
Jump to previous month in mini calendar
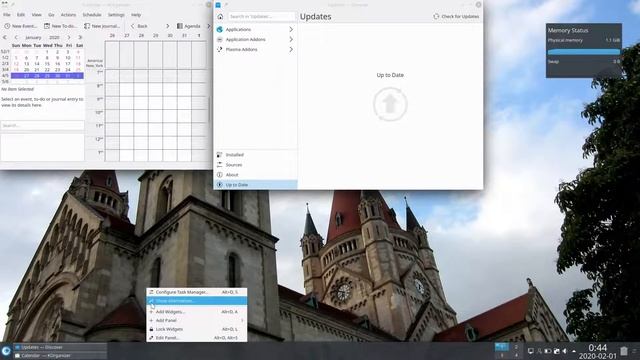click(16, 37)
